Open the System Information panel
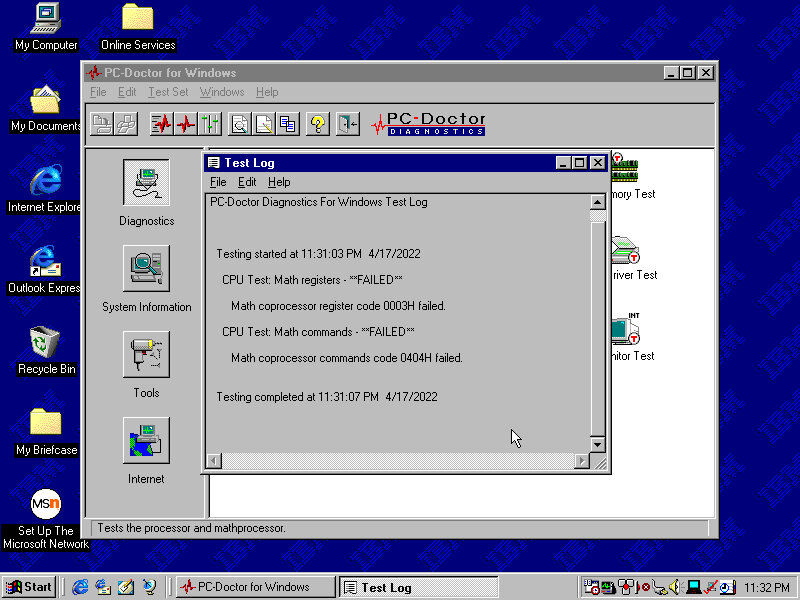This screenshot has height=600, width=800. [146, 269]
